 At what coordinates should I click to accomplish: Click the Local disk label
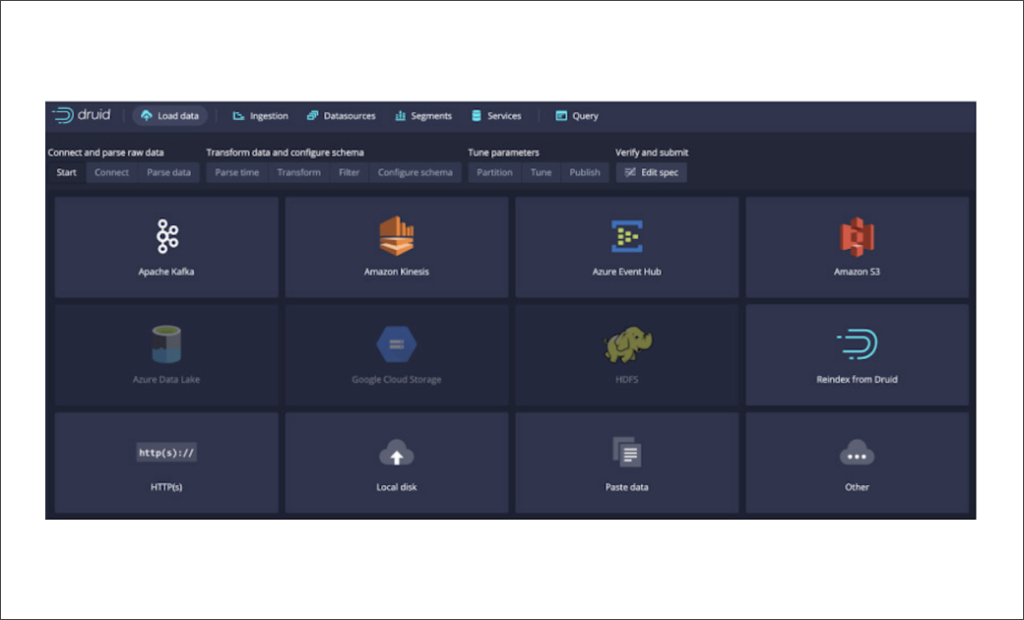[396, 487]
